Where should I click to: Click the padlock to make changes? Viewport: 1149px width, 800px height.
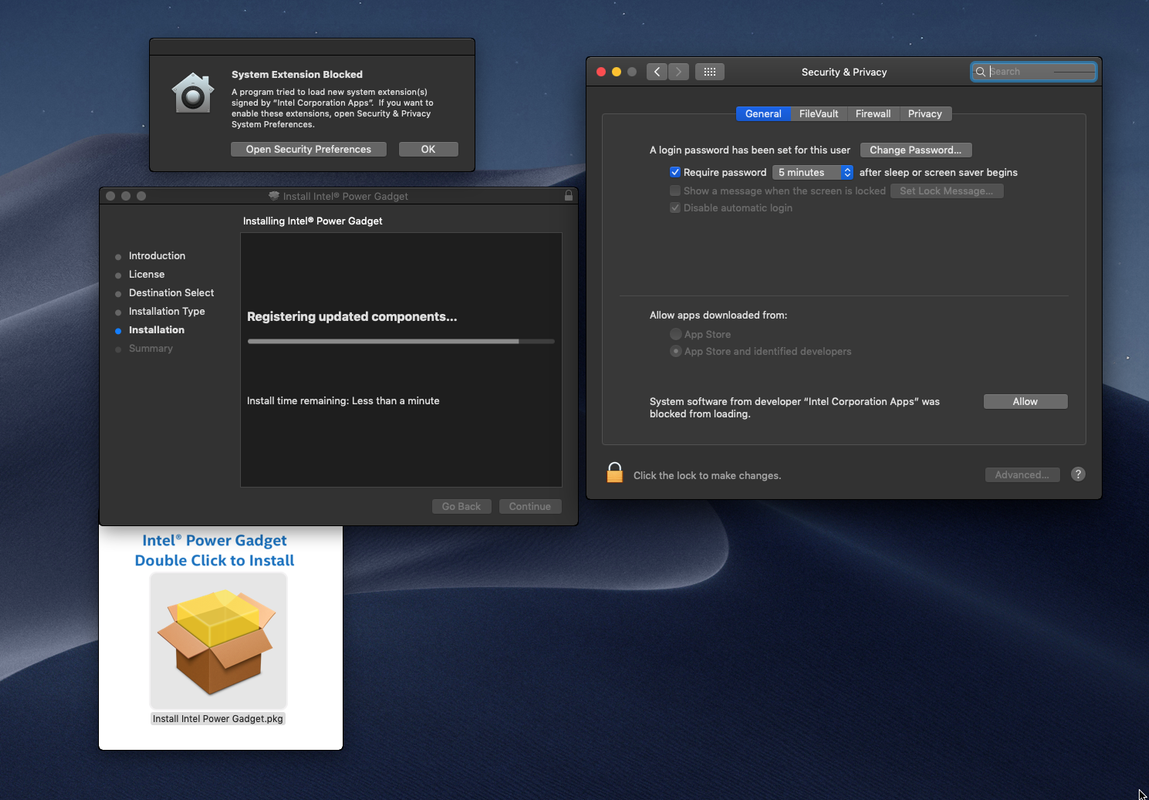615,473
